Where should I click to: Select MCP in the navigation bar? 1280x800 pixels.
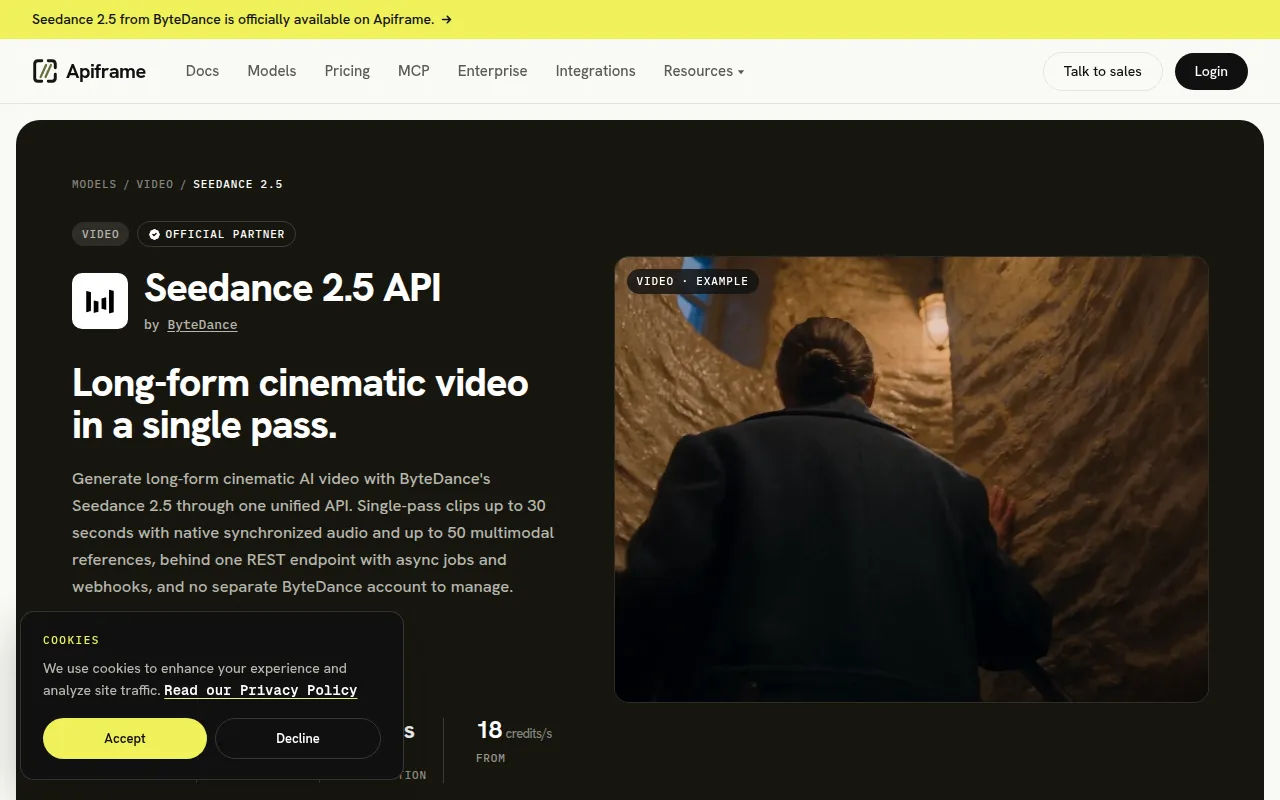(414, 71)
